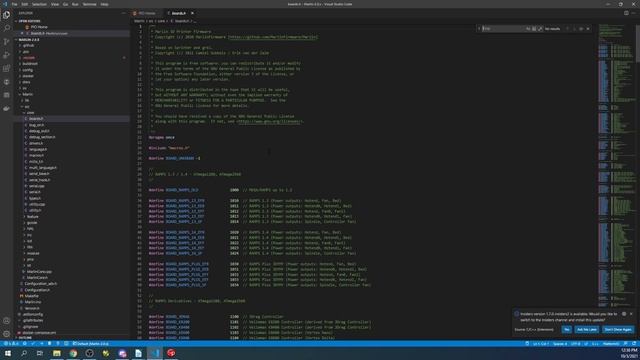Image resolution: width=640 pixels, height=360 pixels.
Task: Click the Default (Marlin 2.0.x) environment in status bar
Action: 91,344
